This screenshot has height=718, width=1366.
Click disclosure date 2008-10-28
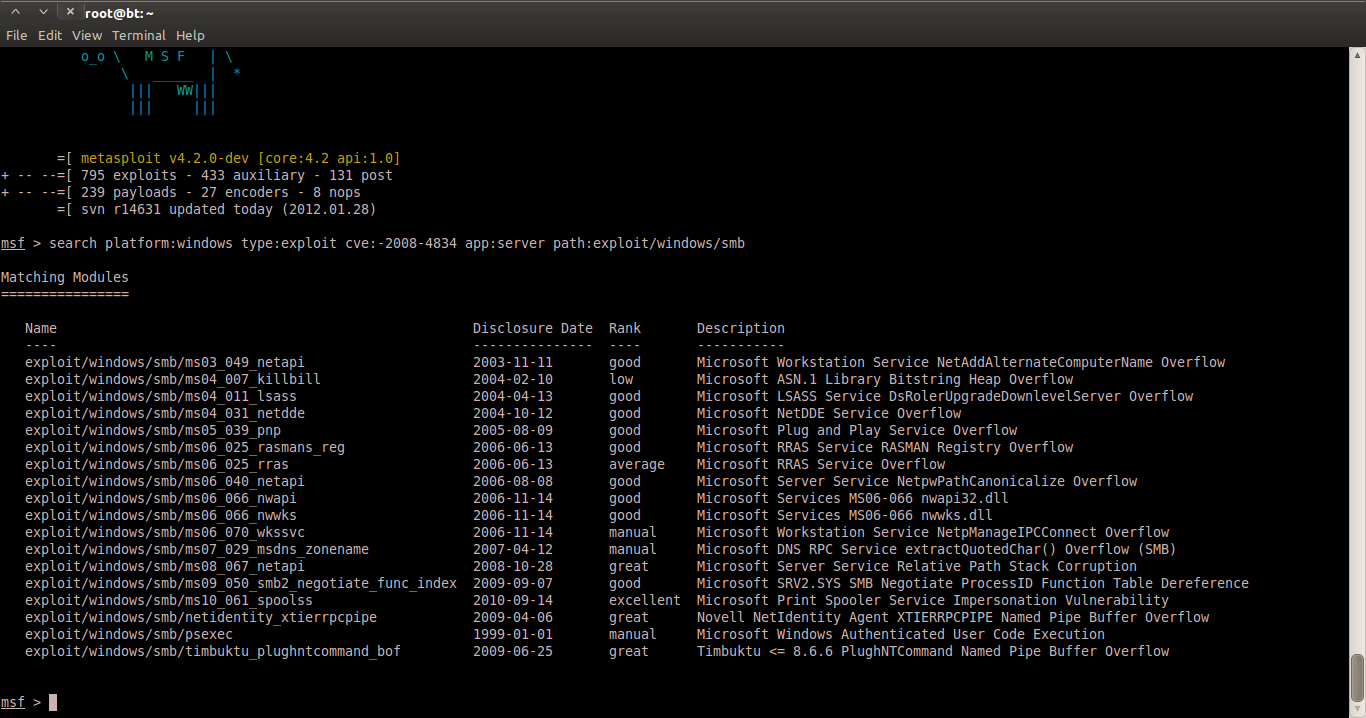point(513,566)
